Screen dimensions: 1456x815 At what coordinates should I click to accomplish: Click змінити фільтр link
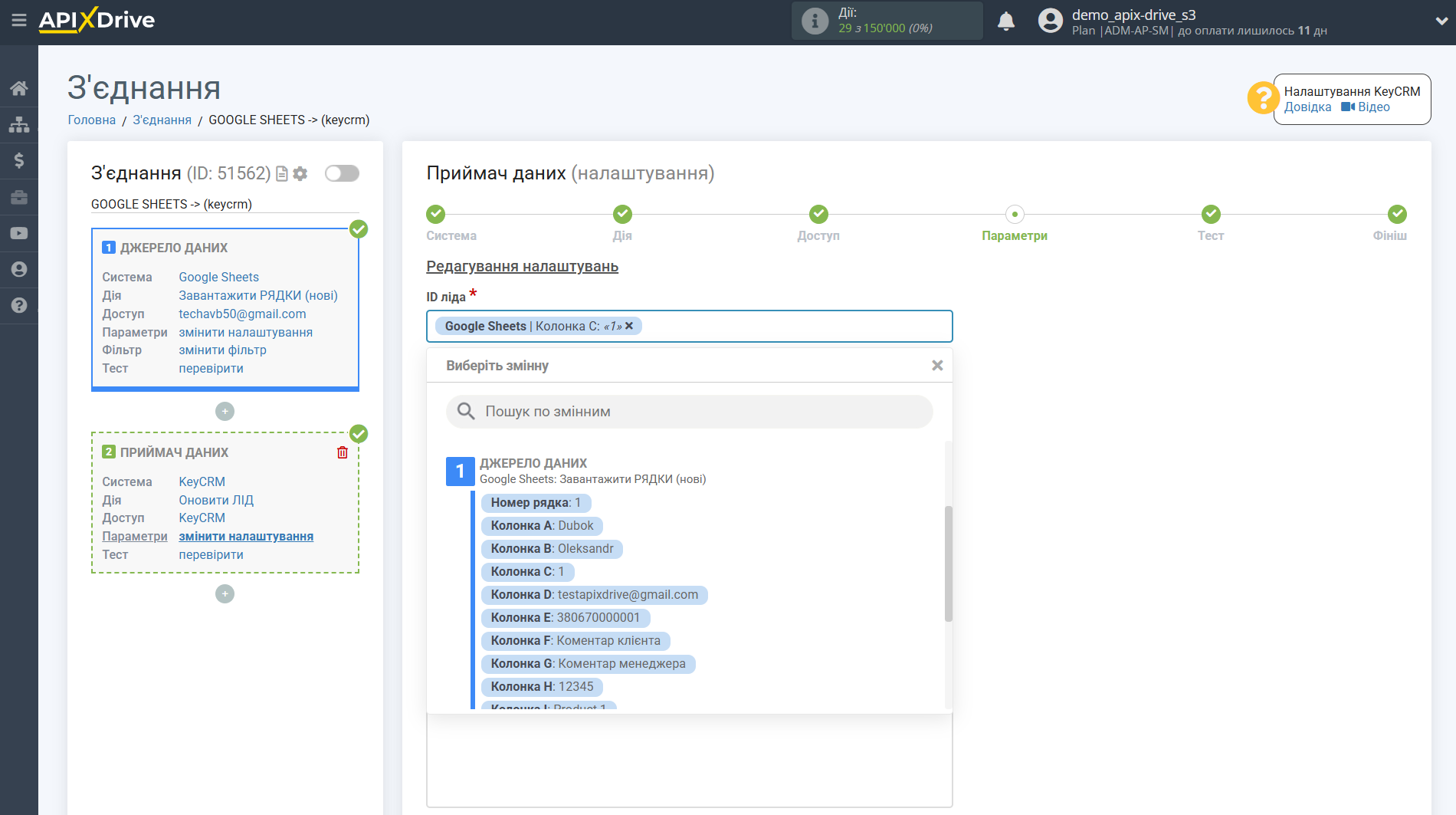pyautogui.click(x=223, y=350)
